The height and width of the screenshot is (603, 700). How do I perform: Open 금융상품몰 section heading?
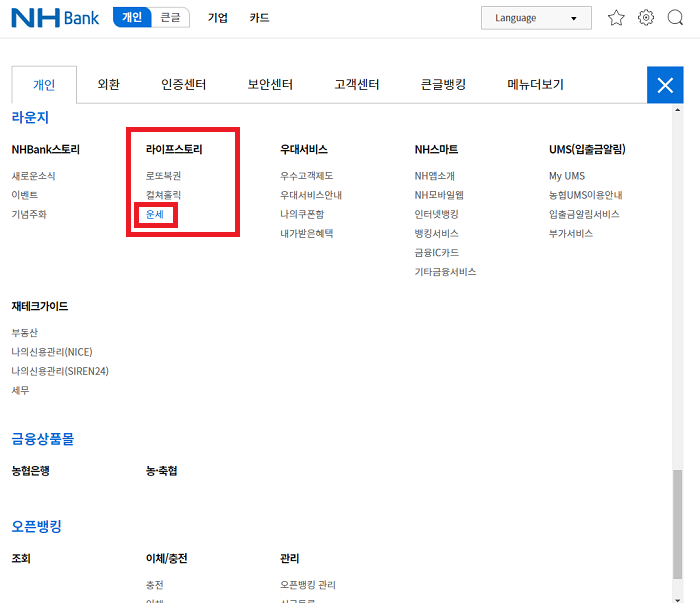pyautogui.click(x=42, y=439)
